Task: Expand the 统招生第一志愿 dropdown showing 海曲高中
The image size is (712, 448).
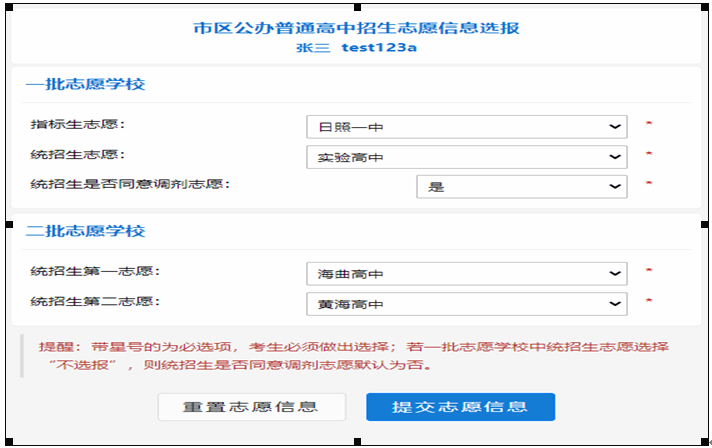Action: (466, 273)
